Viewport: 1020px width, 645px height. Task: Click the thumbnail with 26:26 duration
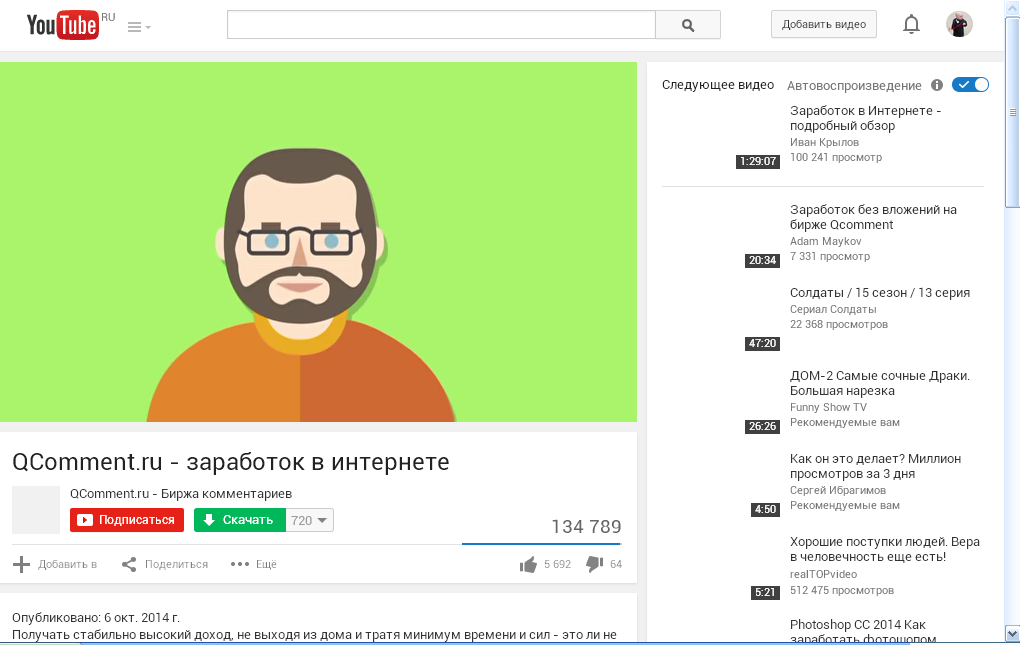coord(721,402)
